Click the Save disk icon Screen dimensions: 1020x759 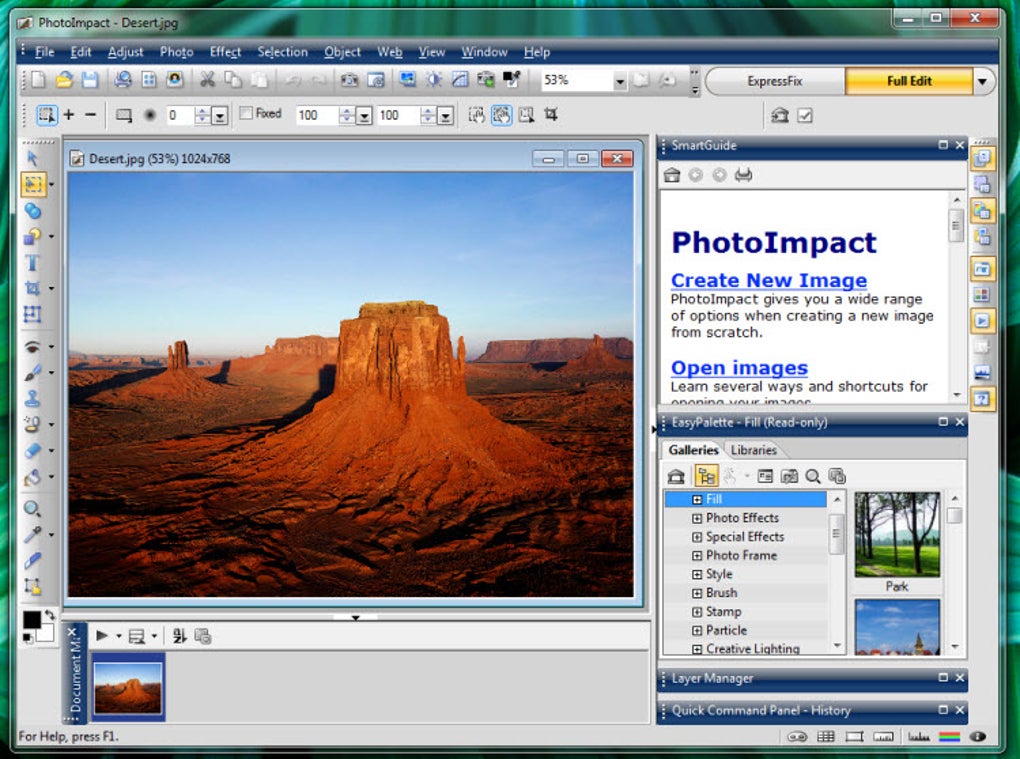(x=90, y=80)
